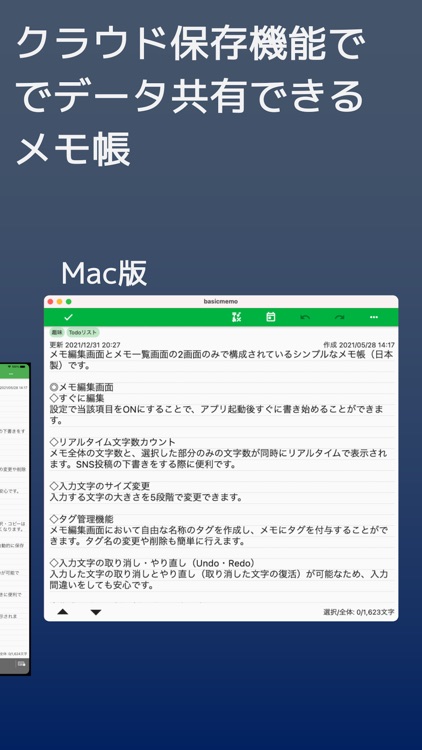Click the calendar date insert icon

tap(271, 317)
